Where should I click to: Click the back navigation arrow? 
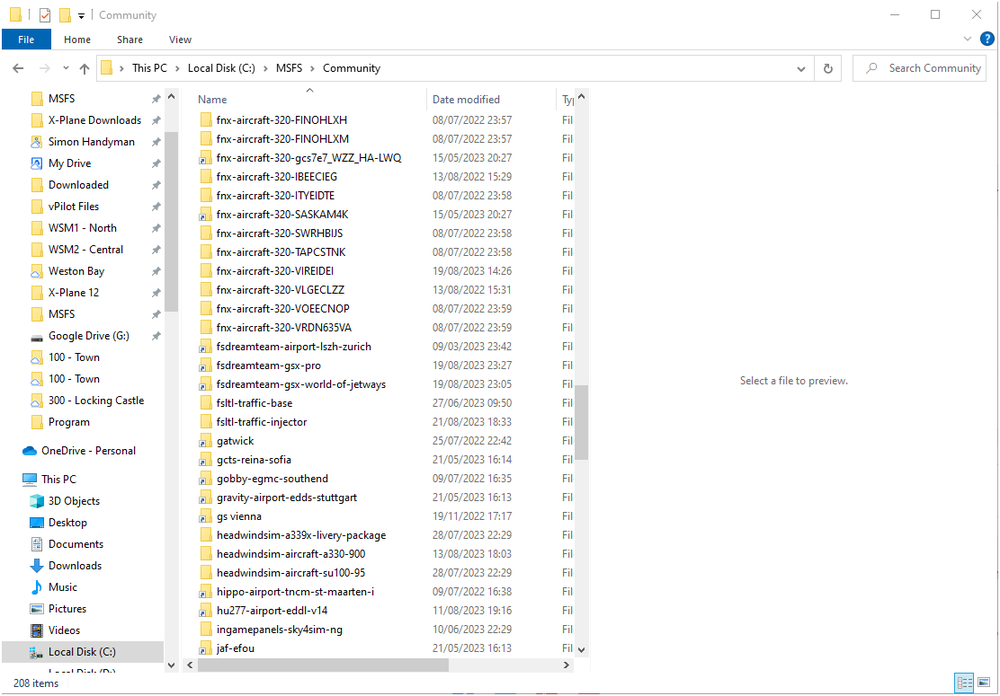[x=17, y=68]
